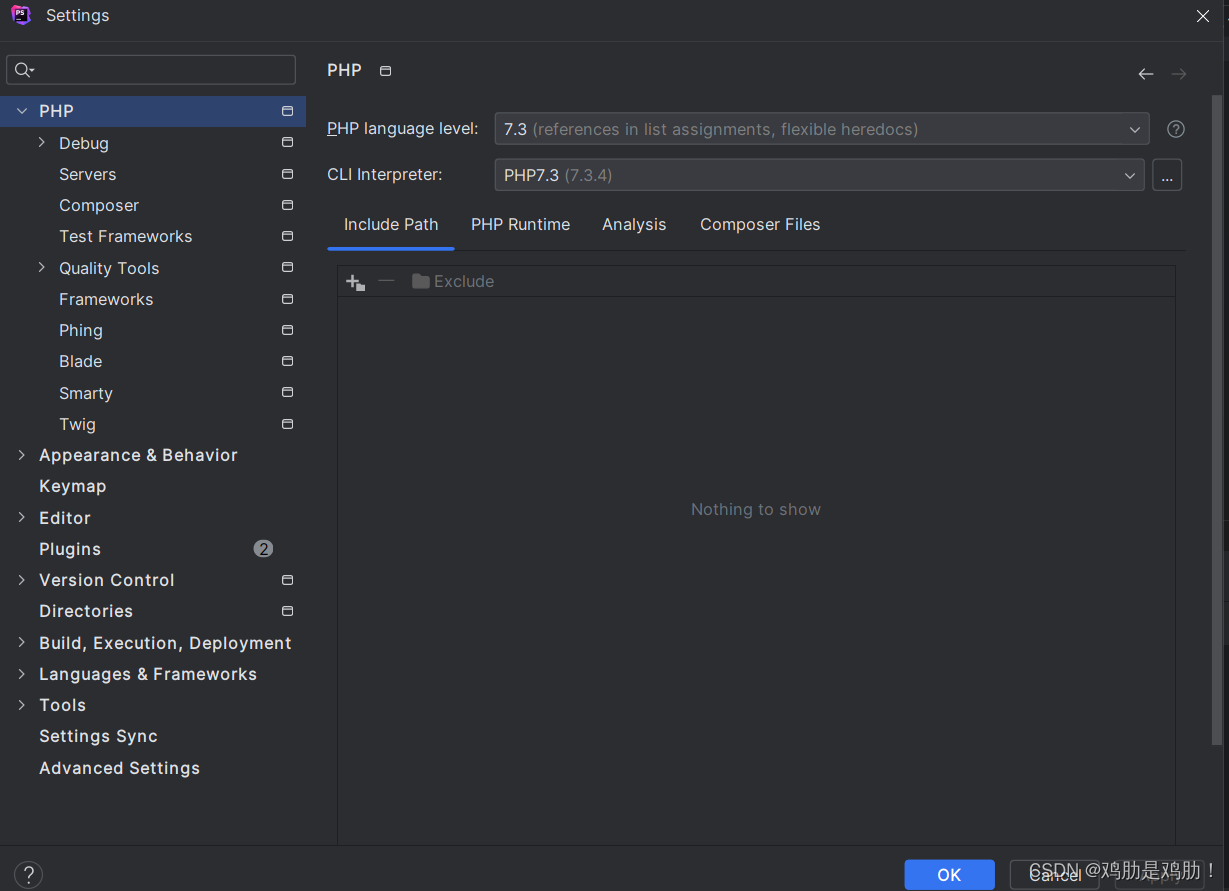Click the magnifier icon in the search box
The width and height of the screenshot is (1229, 891).
21,69
